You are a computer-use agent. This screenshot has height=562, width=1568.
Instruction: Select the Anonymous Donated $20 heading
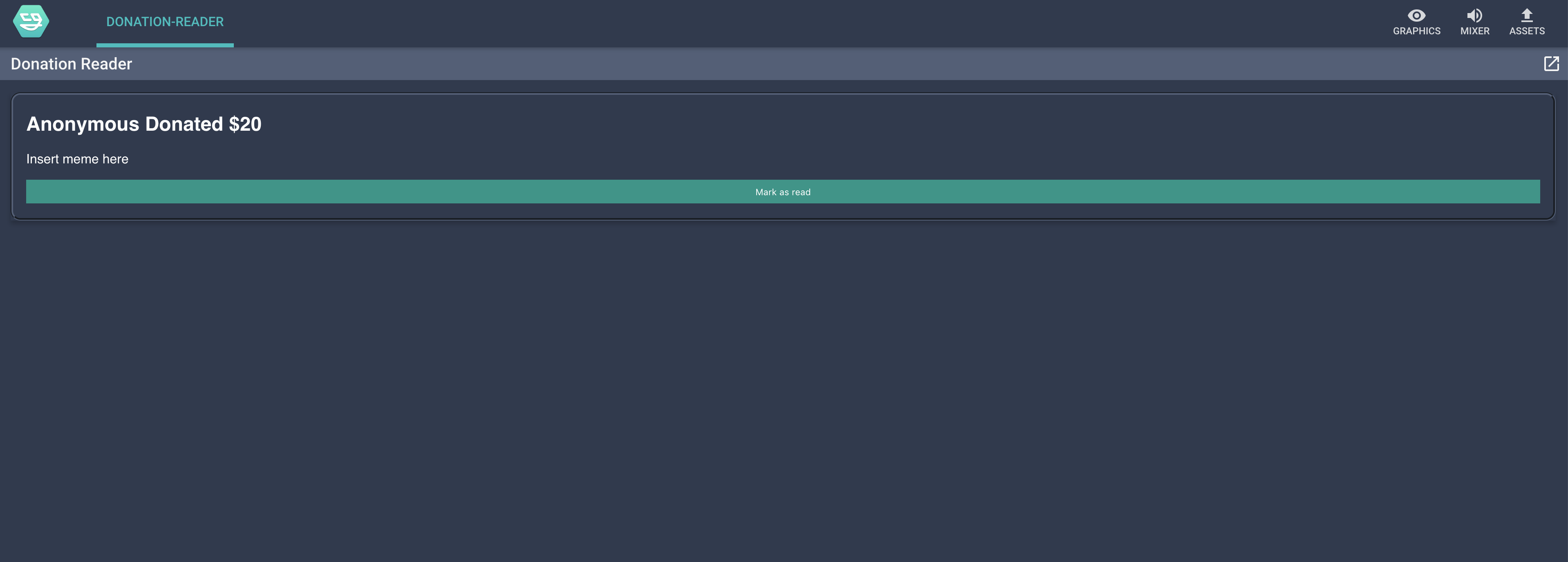143,124
